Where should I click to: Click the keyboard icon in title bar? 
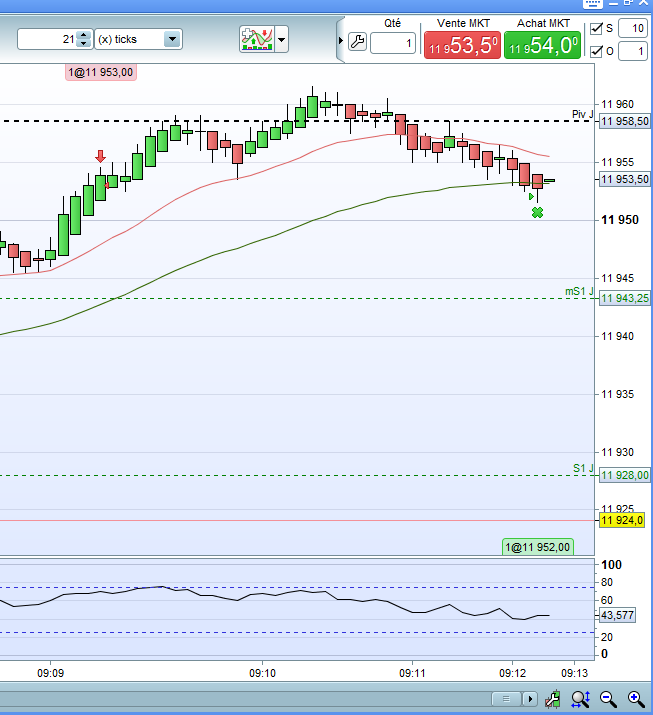coord(592,4)
